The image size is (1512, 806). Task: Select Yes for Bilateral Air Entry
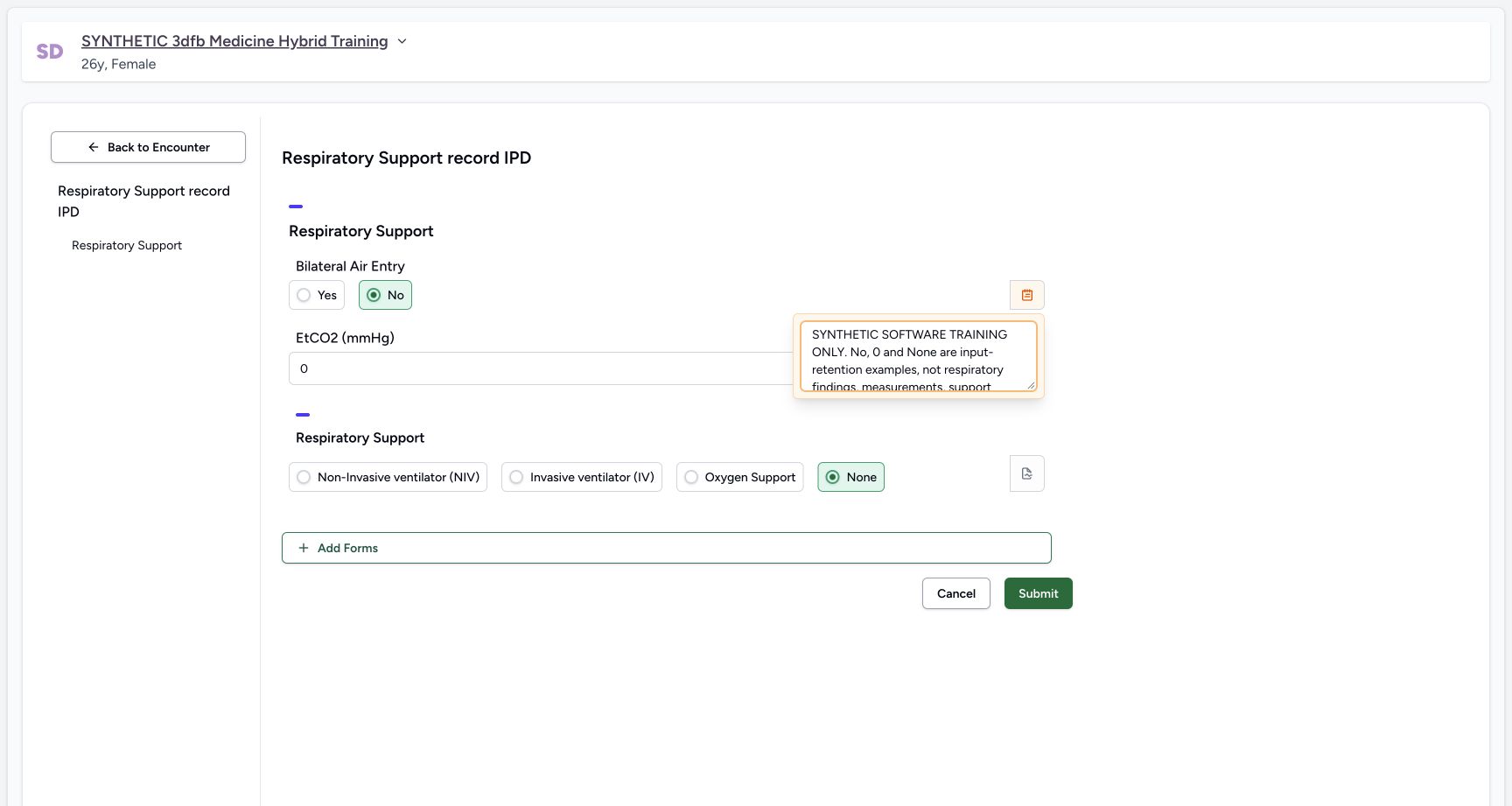(x=317, y=295)
